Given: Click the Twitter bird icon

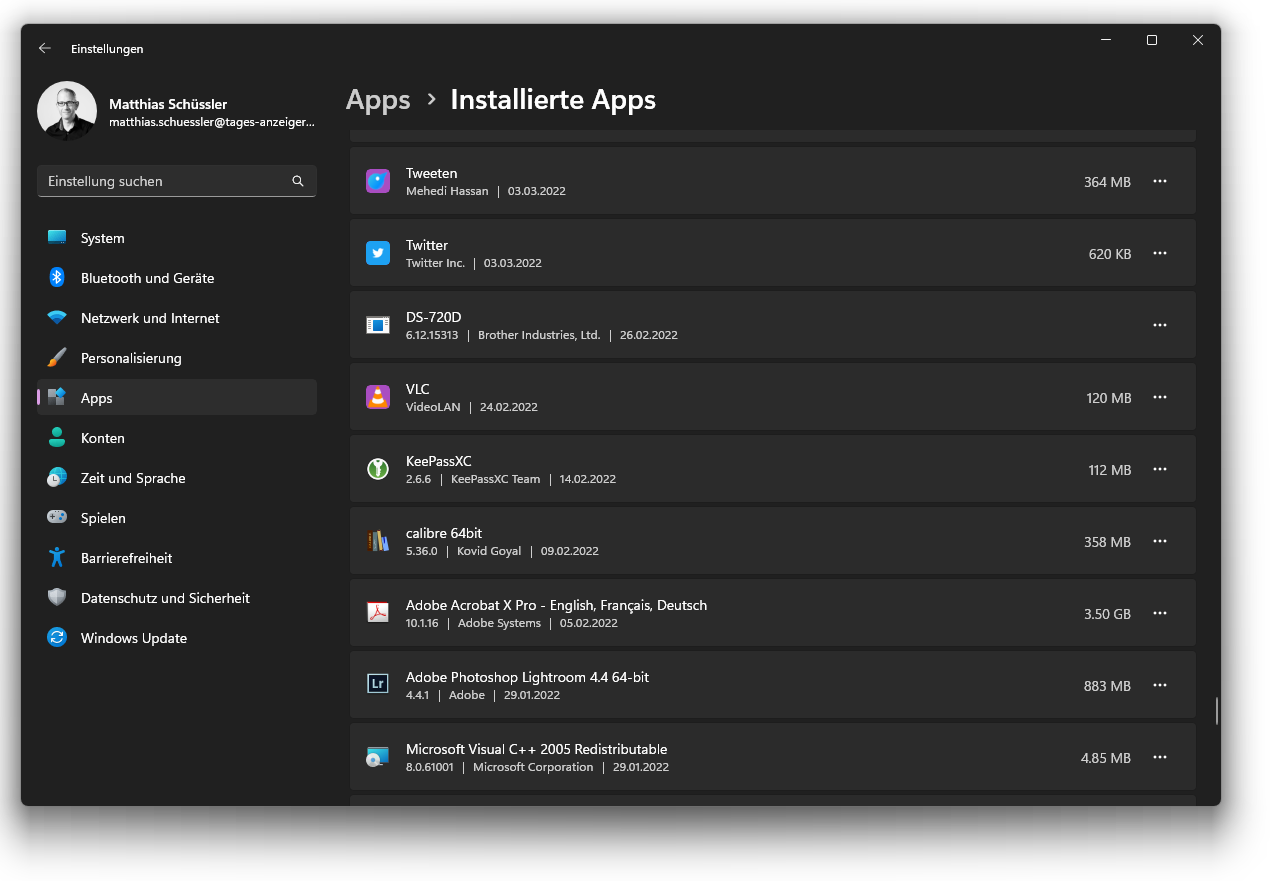Looking at the screenshot, I should point(377,253).
